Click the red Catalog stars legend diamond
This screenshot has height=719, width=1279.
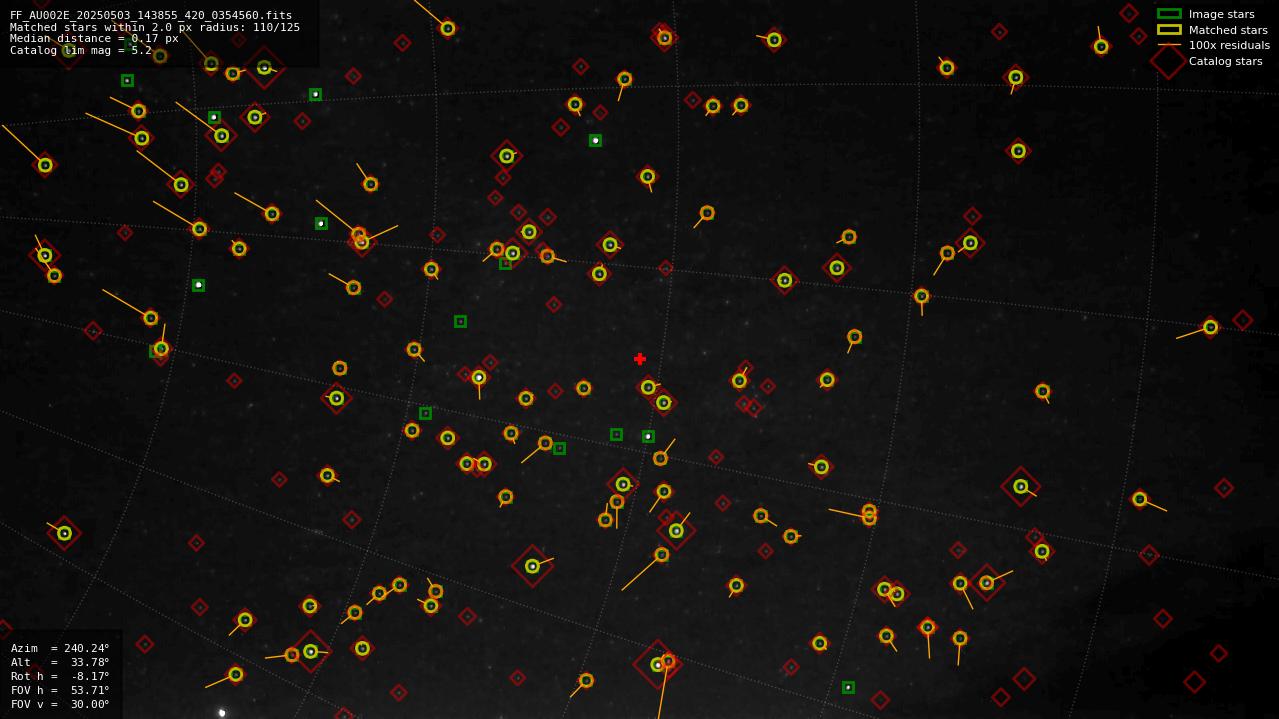click(x=1169, y=61)
